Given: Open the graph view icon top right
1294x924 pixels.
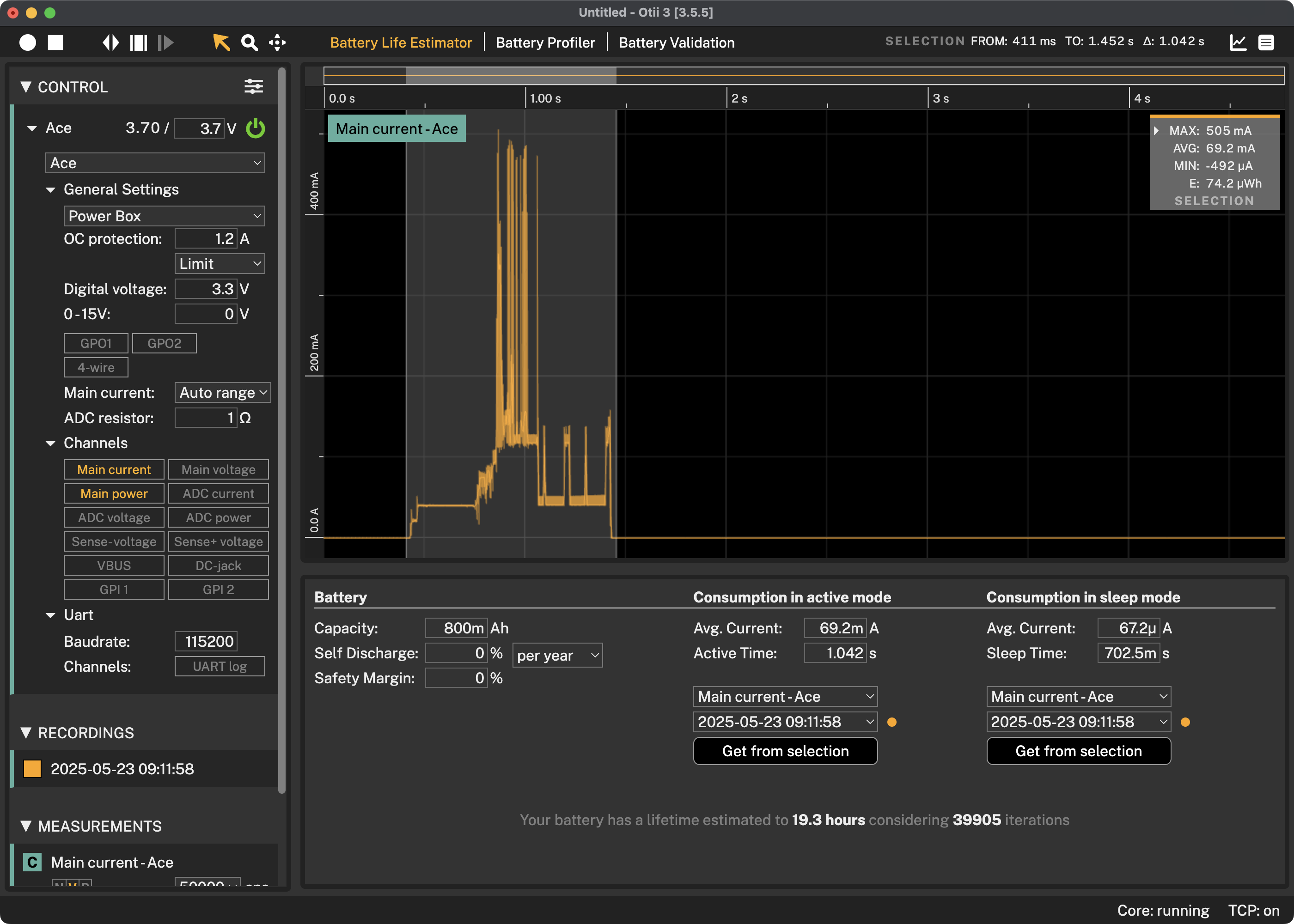Looking at the screenshot, I should (x=1238, y=43).
